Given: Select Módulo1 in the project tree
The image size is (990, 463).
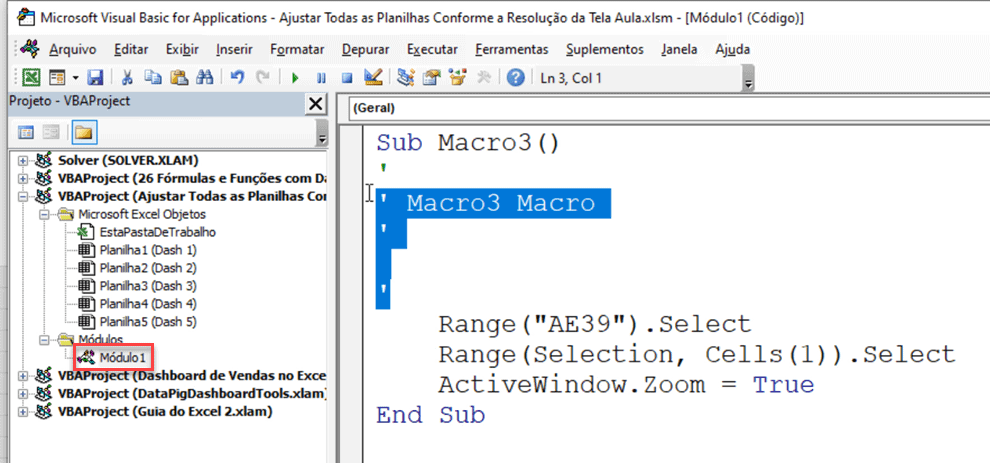Looking at the screenshot, I should 122,357.
